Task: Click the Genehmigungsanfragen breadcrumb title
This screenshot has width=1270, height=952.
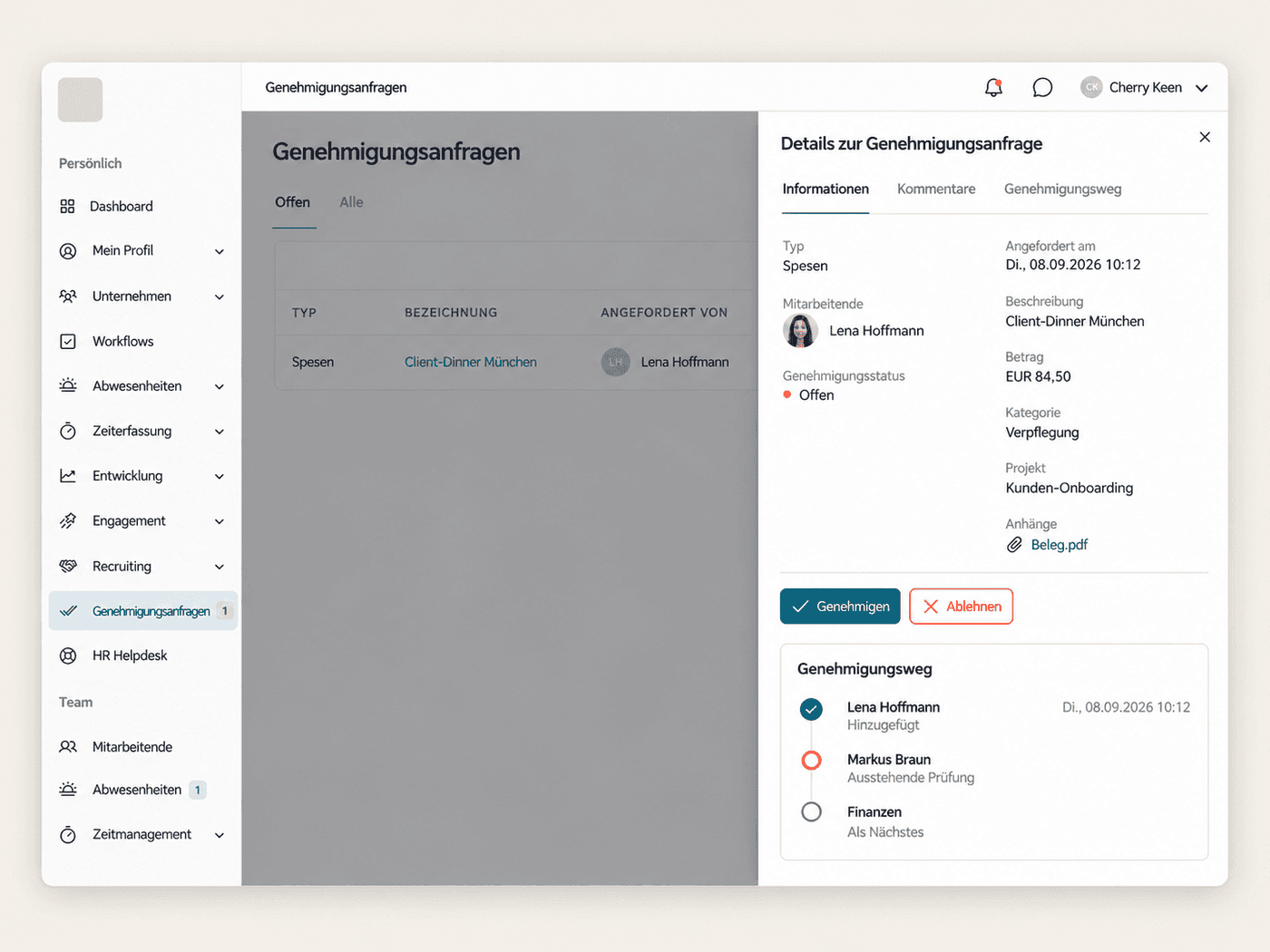Action: coord(336,88)
